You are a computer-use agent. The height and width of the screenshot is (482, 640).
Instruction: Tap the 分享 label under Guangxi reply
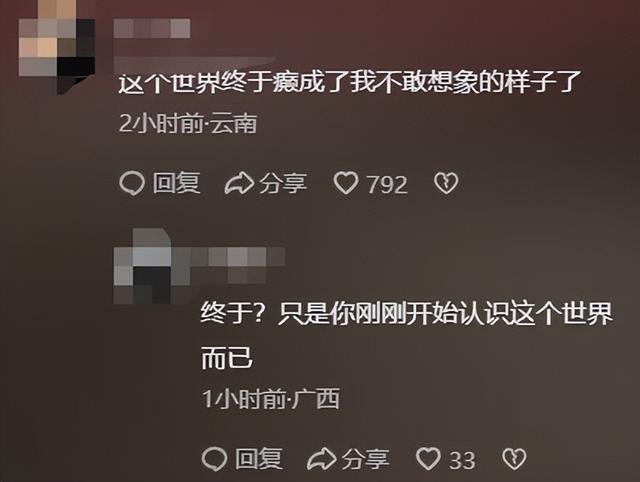pos(365,458)
